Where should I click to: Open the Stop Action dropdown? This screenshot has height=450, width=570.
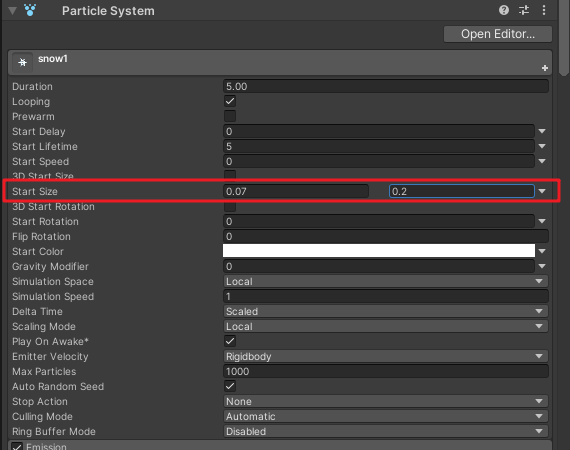point(386,401)
